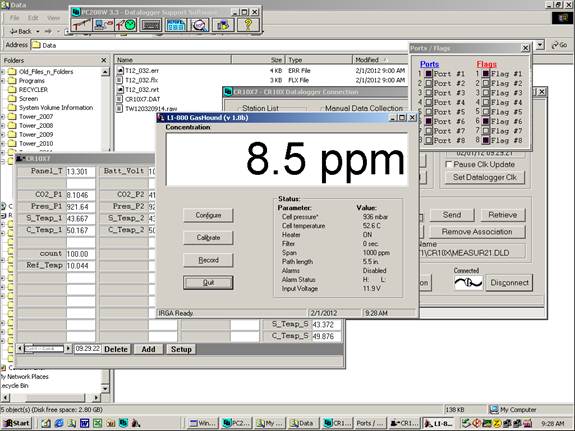The image size is (575, 431).
Task: Switch to the Data taskbar button
Action: click(x=303, y=423)
